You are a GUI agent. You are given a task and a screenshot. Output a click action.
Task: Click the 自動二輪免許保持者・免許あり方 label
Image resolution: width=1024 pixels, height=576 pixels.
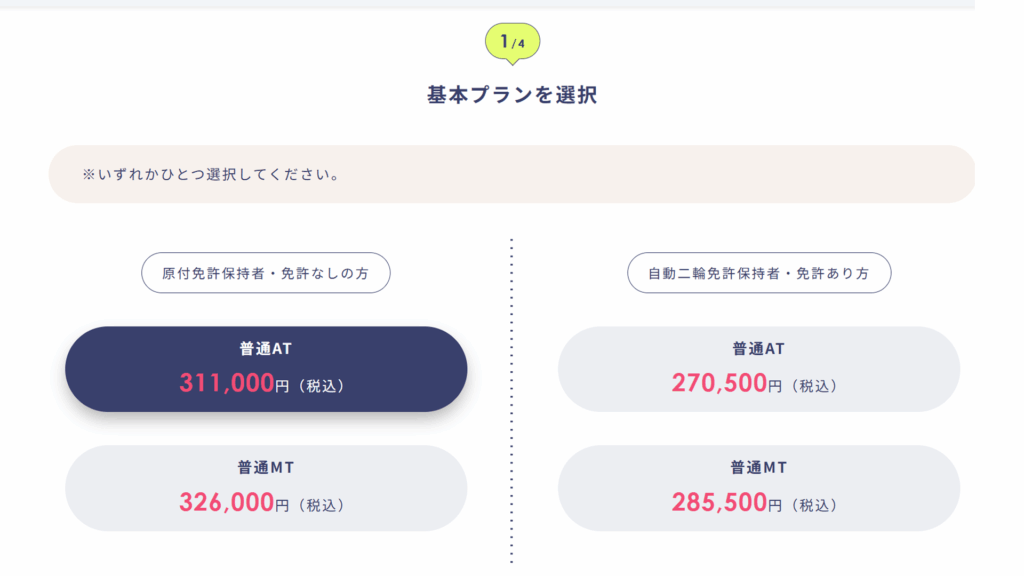pos(759,273)
